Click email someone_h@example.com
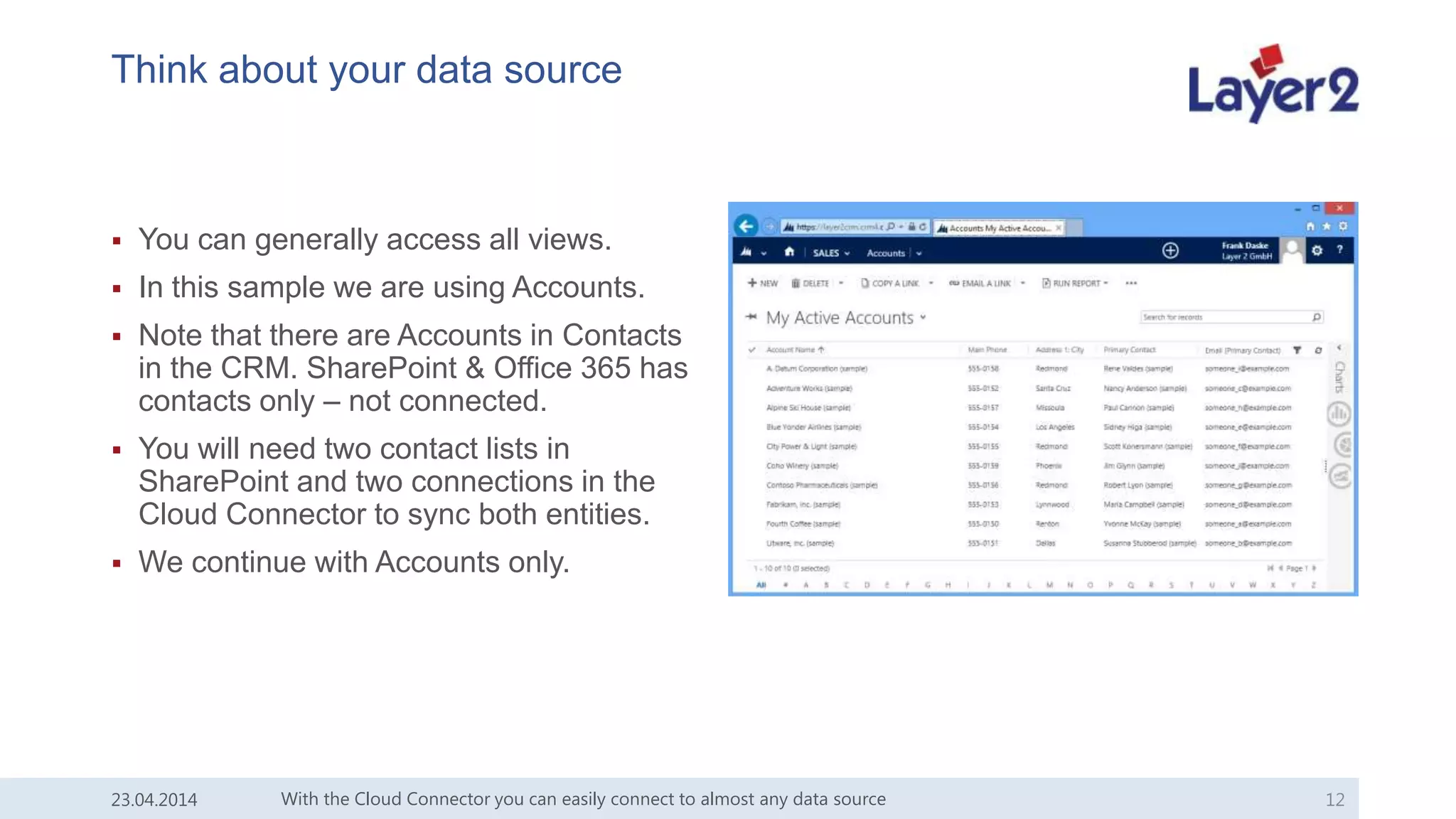The image size is (1456, 819). point(1248,407)
